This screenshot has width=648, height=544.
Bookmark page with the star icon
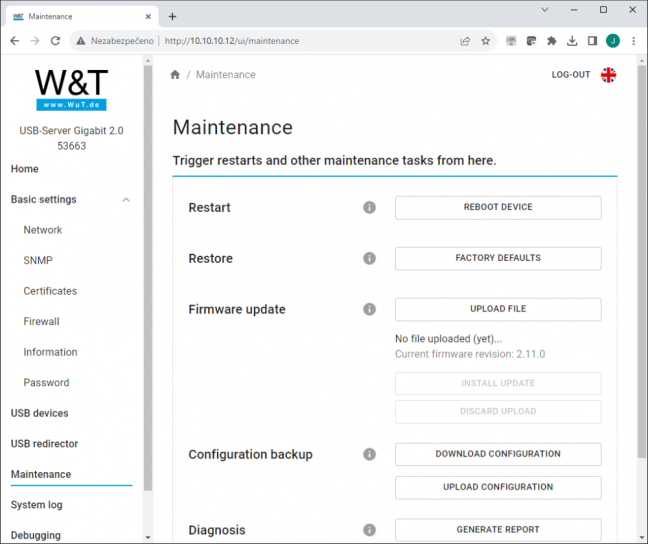click(486, 41)
